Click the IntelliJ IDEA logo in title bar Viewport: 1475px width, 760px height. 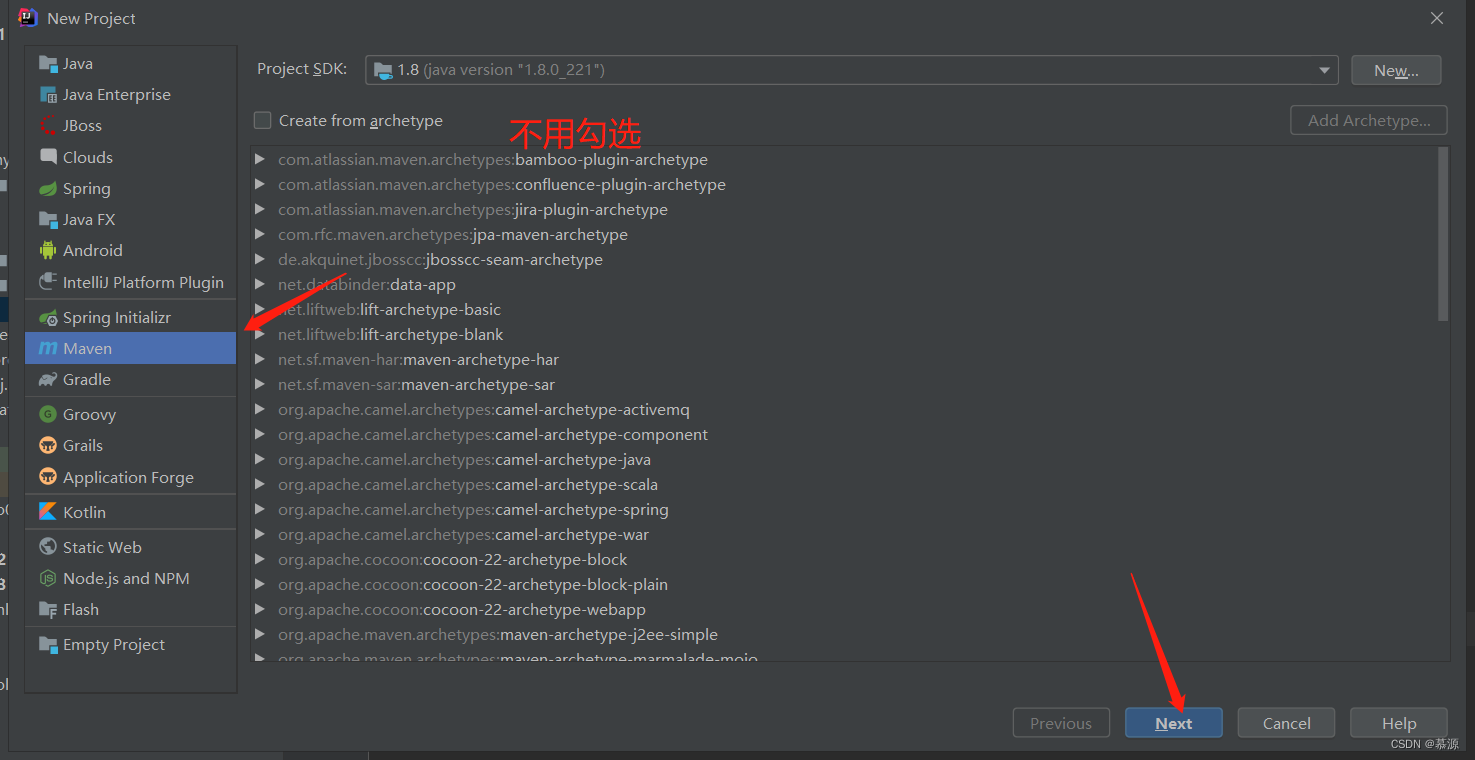28,18
